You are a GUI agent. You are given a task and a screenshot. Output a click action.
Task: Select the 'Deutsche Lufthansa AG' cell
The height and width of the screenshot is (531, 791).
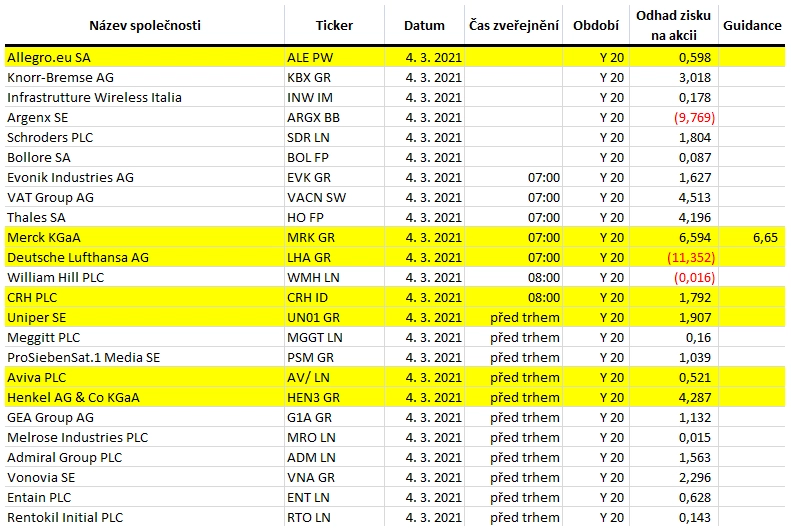pos(145,257)
